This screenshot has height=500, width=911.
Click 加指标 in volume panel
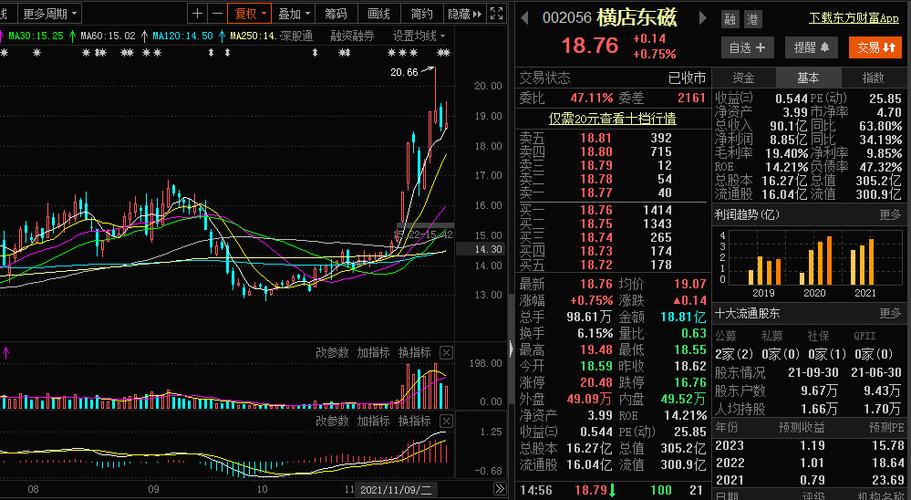[x=373, y=352]
